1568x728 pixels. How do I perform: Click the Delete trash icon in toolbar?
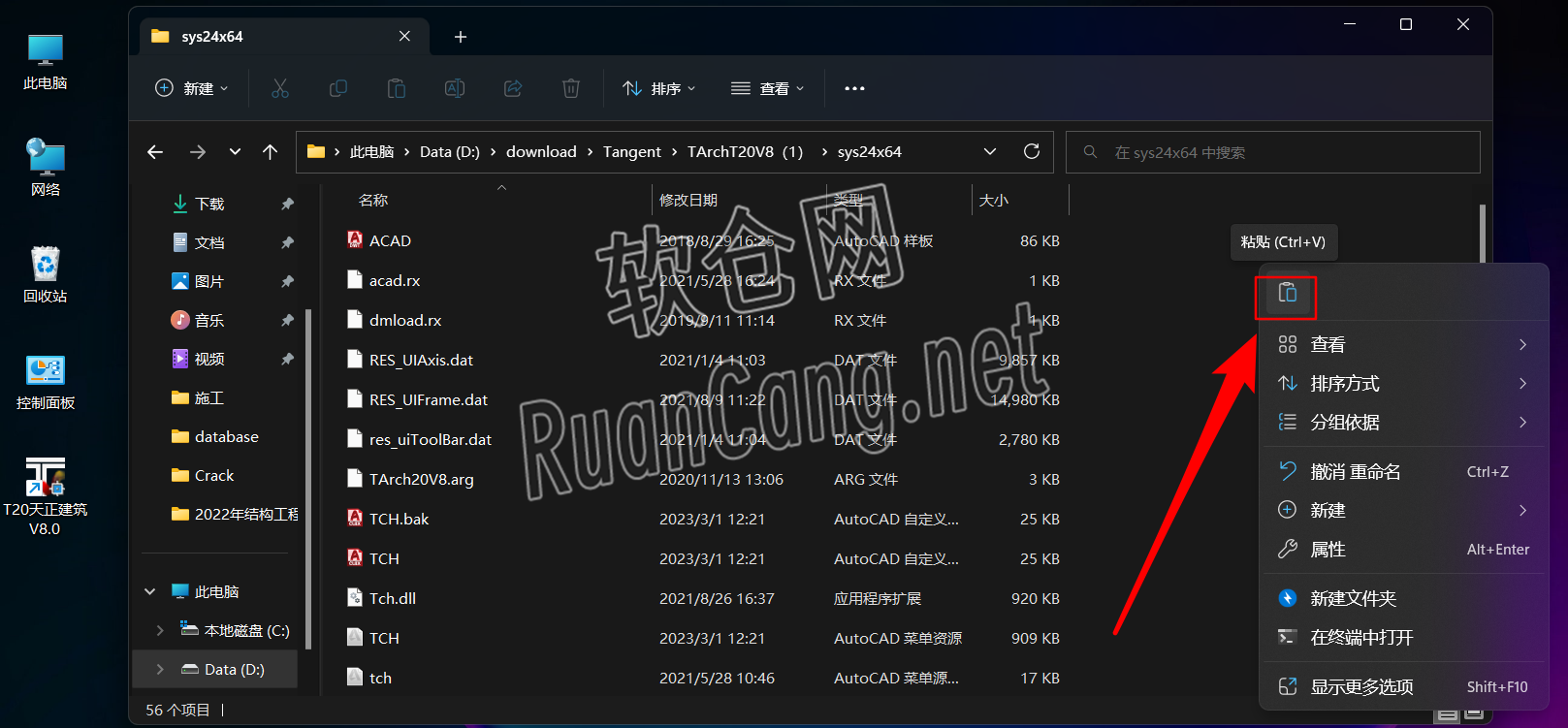click(571, 88)
